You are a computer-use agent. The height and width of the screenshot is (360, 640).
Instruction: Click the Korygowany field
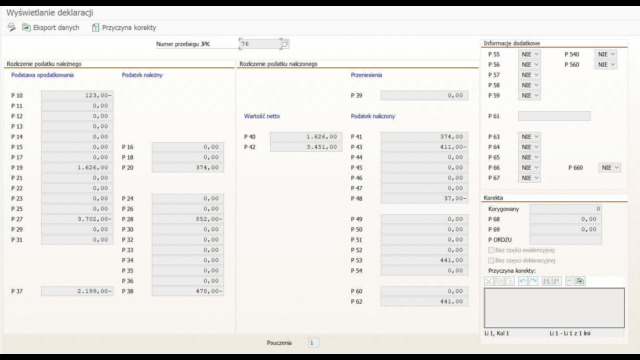566,209
